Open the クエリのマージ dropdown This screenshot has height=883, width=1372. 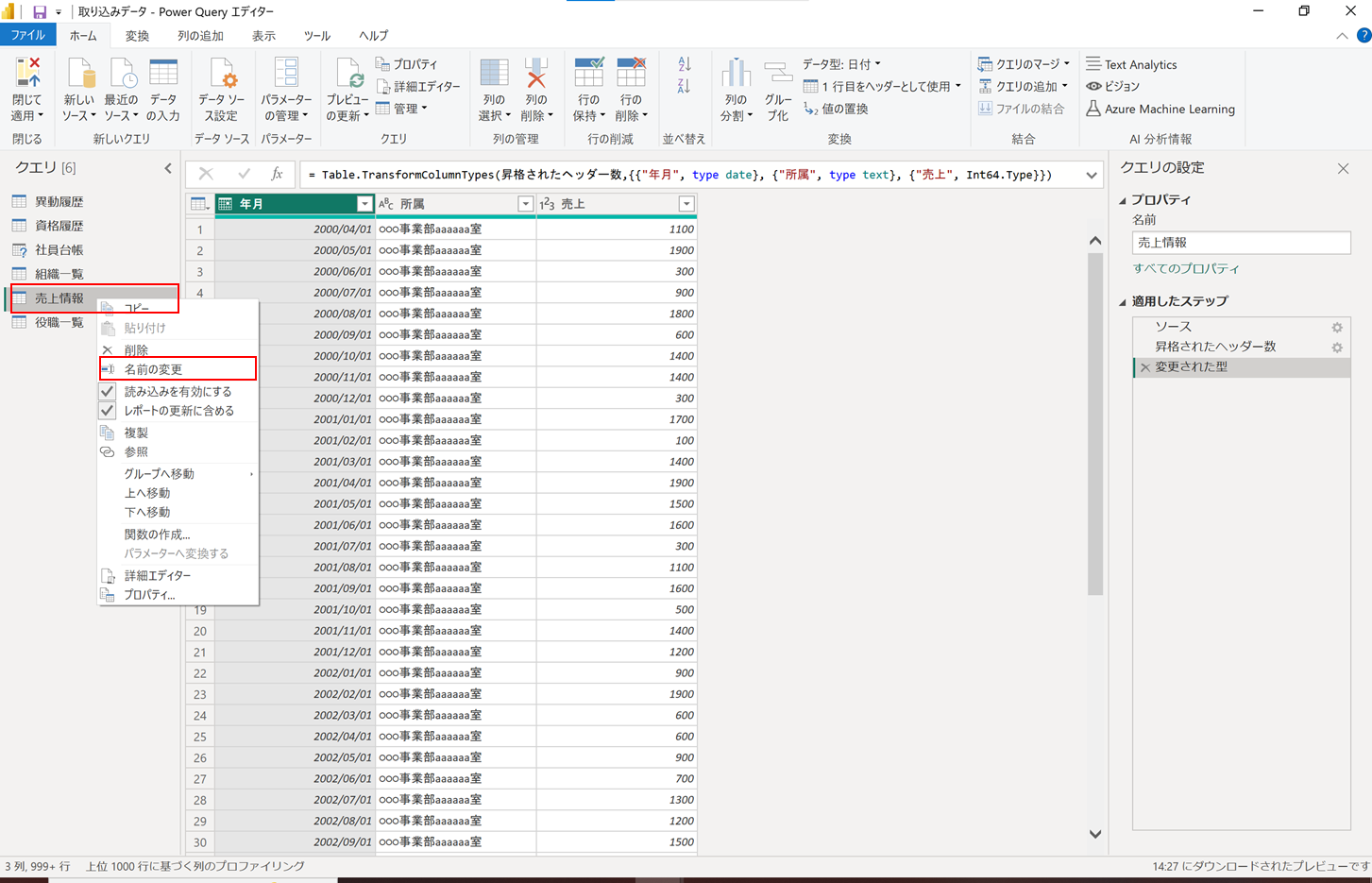click(x=1024, y=64)
